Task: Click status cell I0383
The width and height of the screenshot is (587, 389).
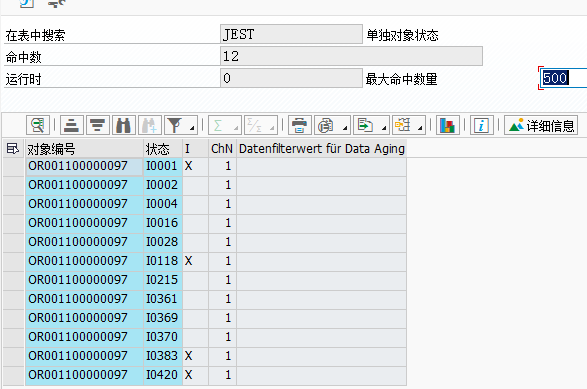Action: click(163, 356)
